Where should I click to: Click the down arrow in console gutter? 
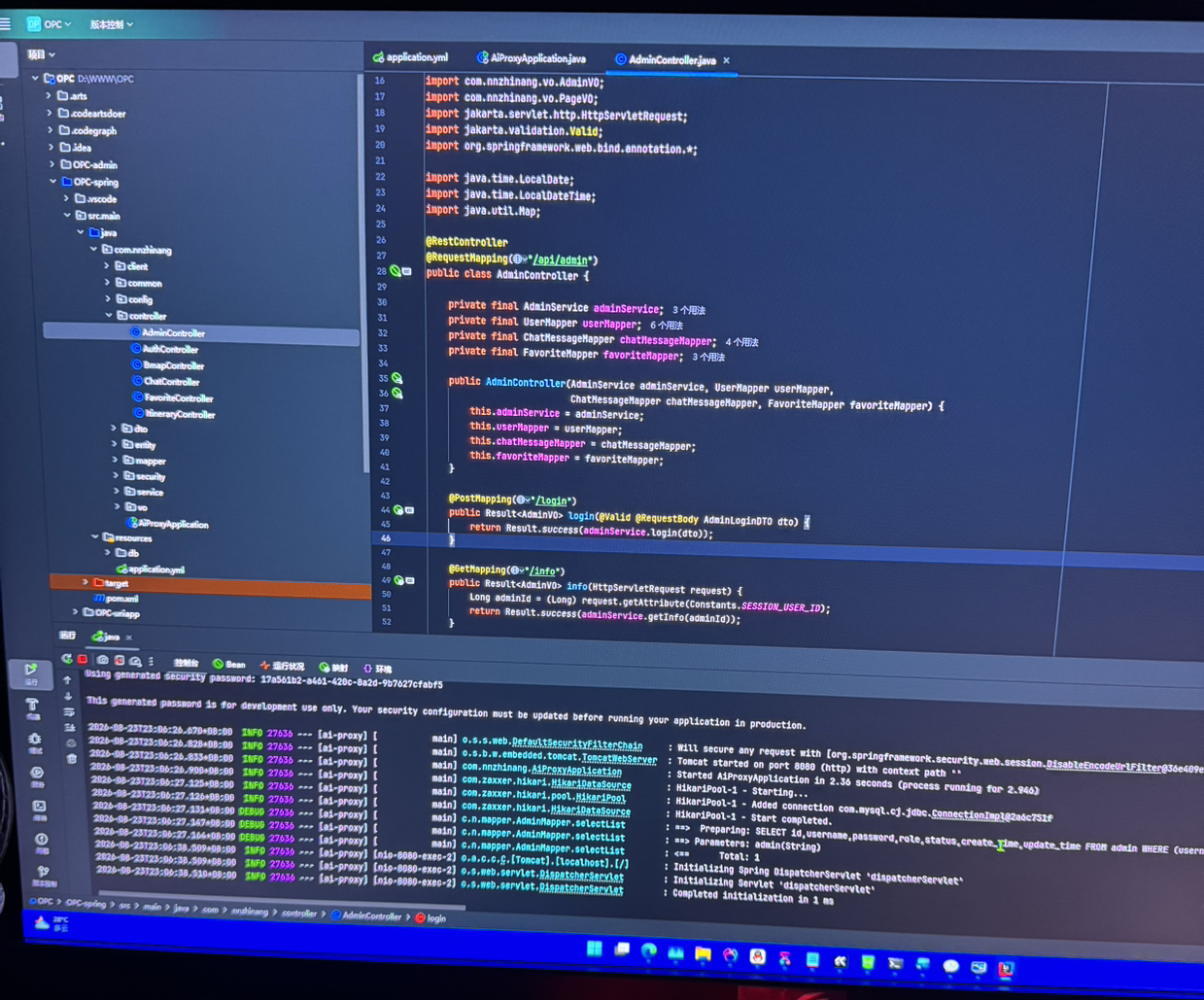(x=68, y=696)
